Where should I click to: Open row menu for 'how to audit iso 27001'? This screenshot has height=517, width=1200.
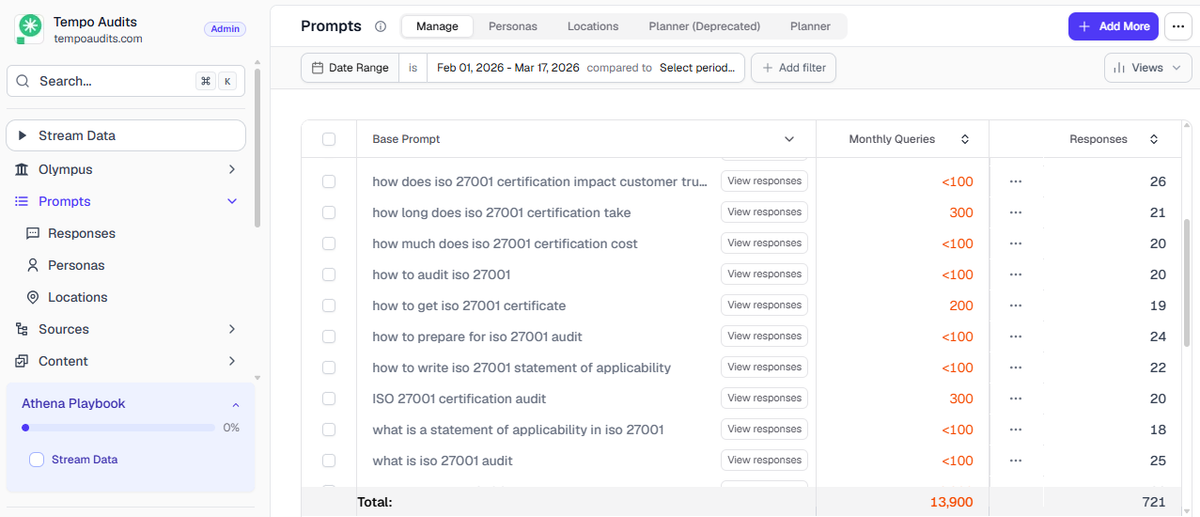[x=1016, y=275]
